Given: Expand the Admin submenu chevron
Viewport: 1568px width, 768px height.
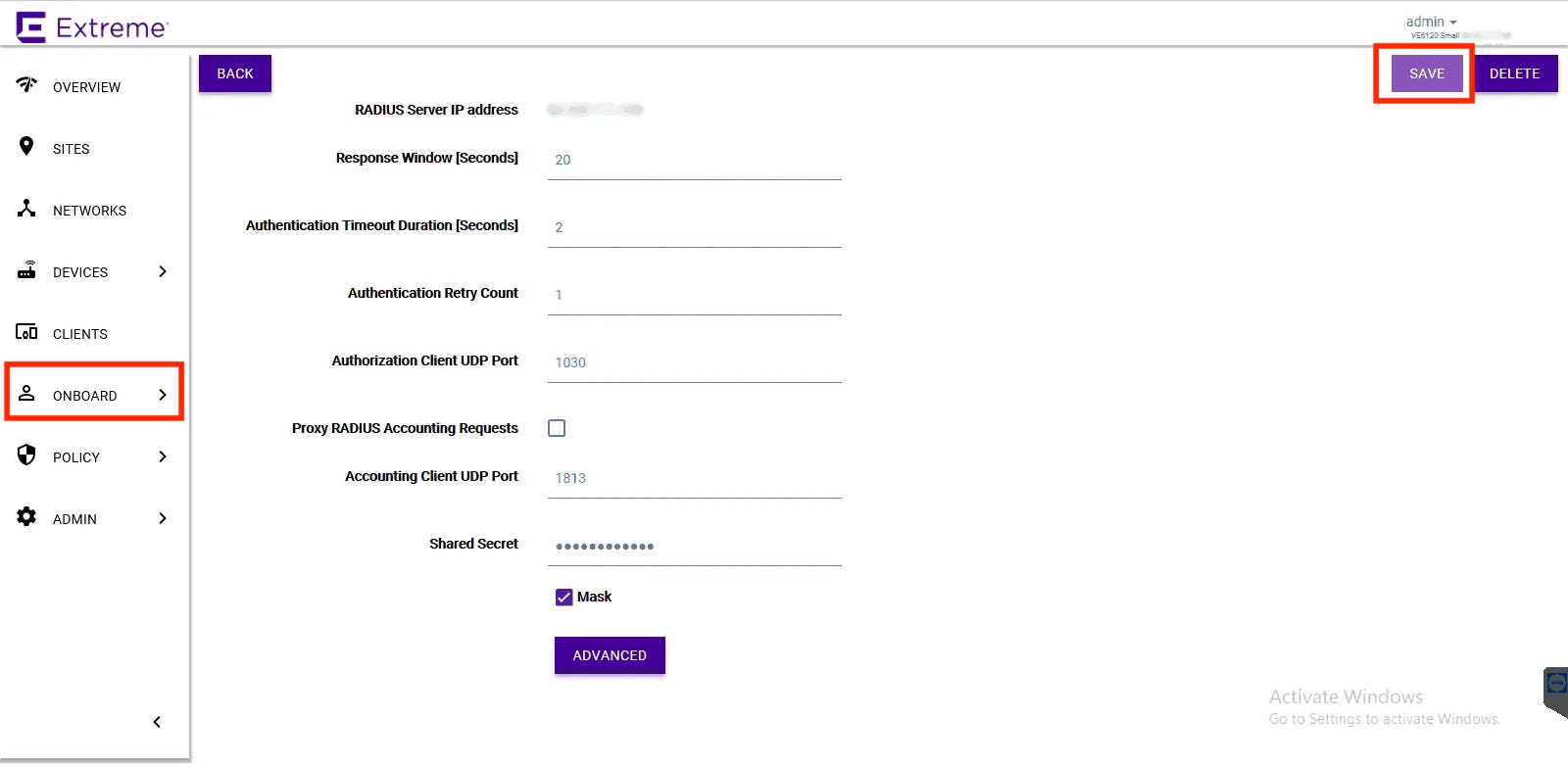Looking at the screenshot, I should click(163, 518).
